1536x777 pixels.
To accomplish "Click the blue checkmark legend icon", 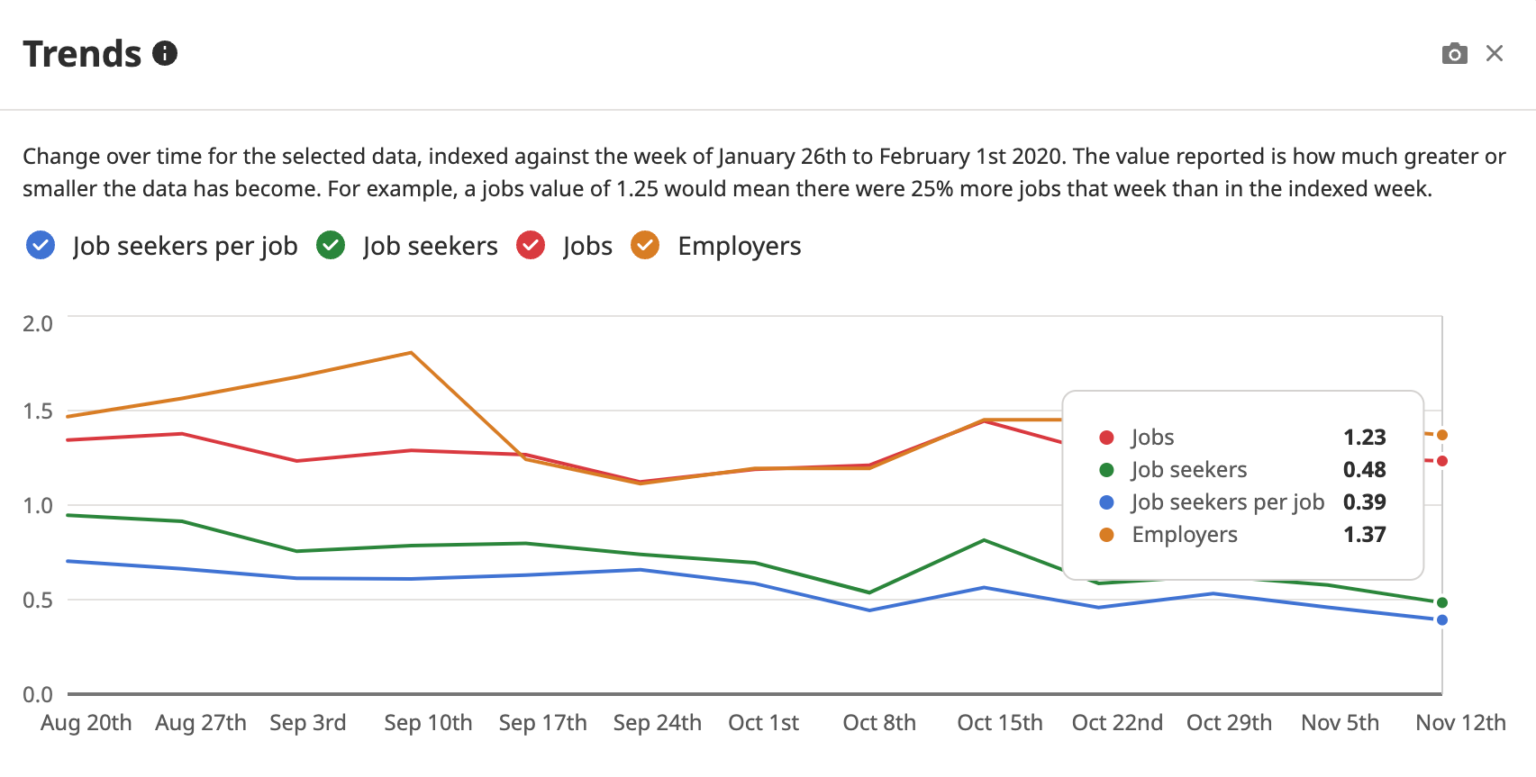I will [x=40, y=245].
